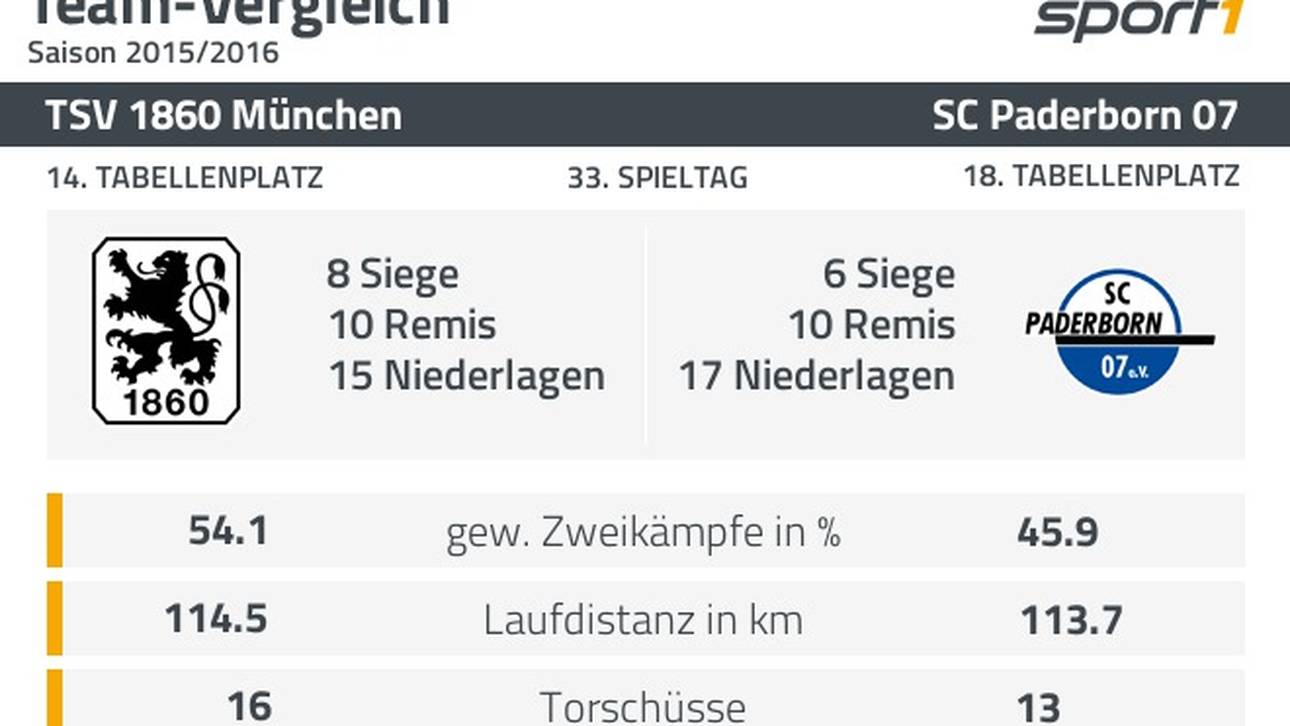Viewport: 1290px width, 726px height.
Task: Click the TSV 1860 München team name
Action: pos(223,115)
